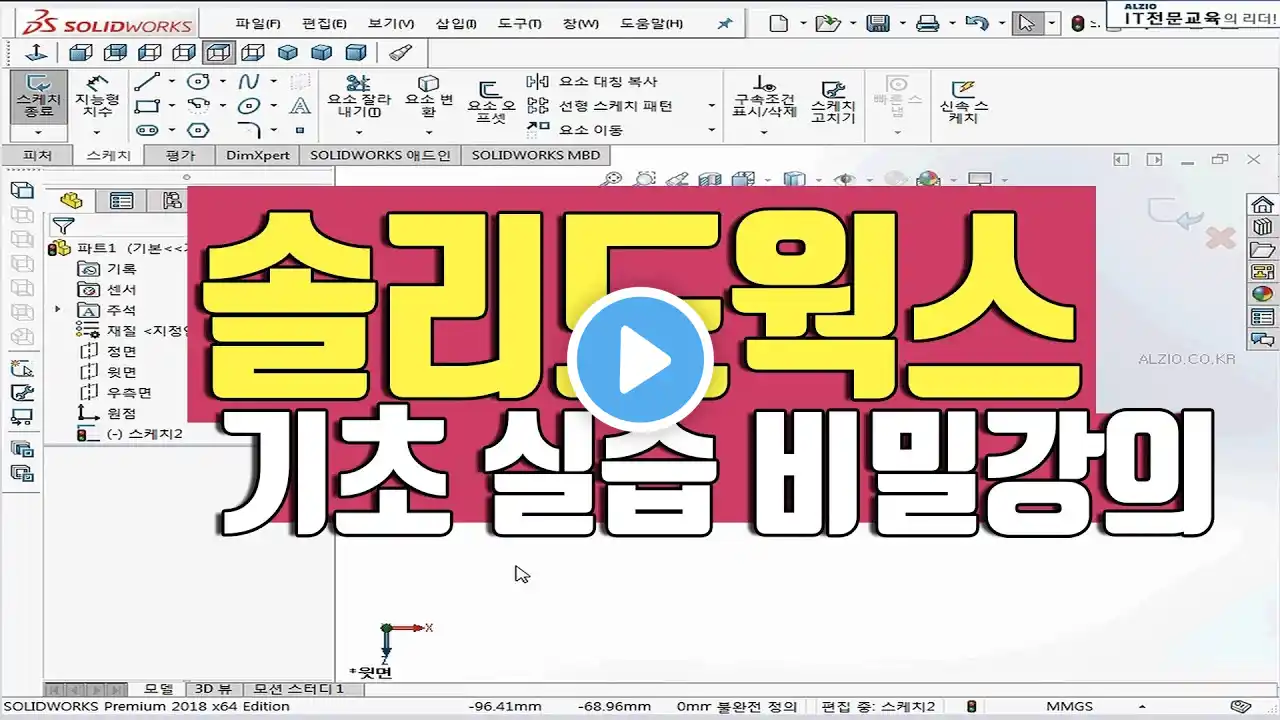Click the Print icon
1280x720 pixels.
coord(928,23)
